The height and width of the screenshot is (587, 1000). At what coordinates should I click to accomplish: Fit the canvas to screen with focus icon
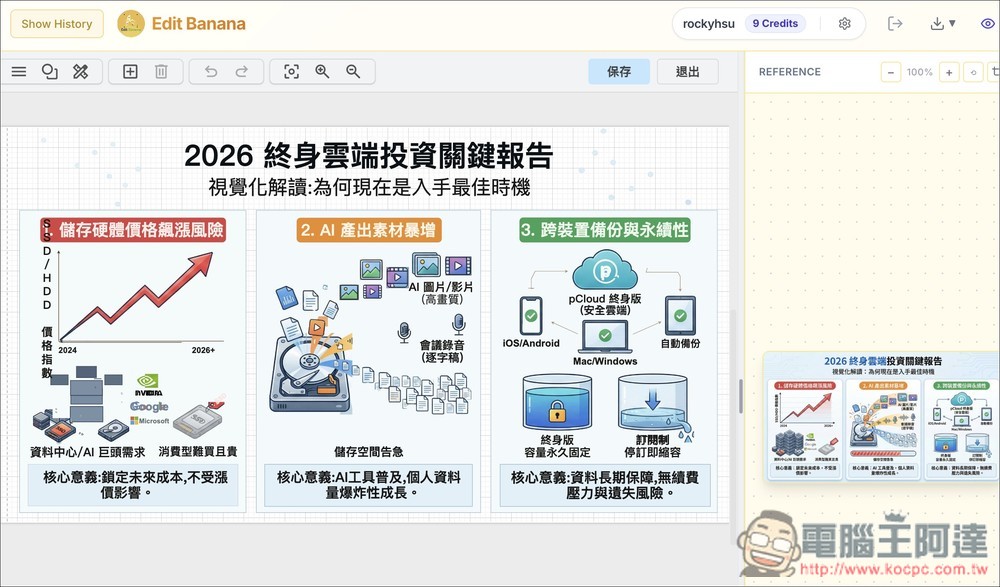pyautogui.click(x=291, y=71)
